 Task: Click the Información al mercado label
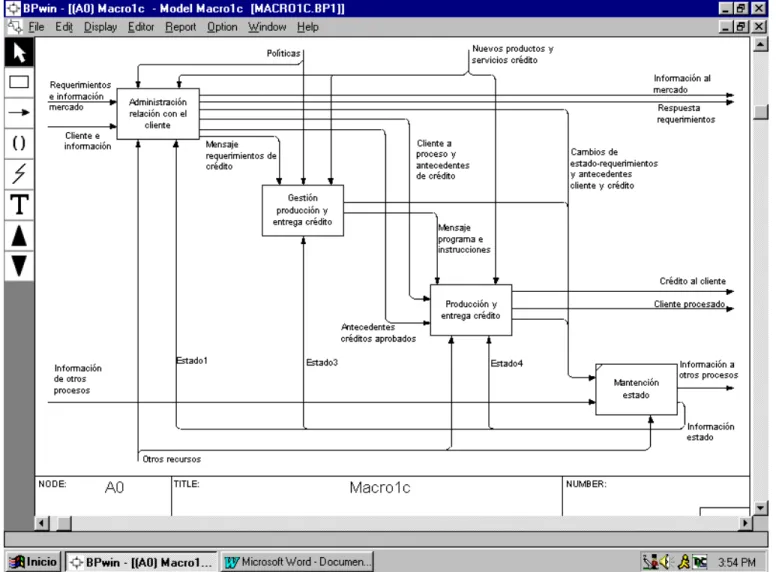tap(682, 84)
